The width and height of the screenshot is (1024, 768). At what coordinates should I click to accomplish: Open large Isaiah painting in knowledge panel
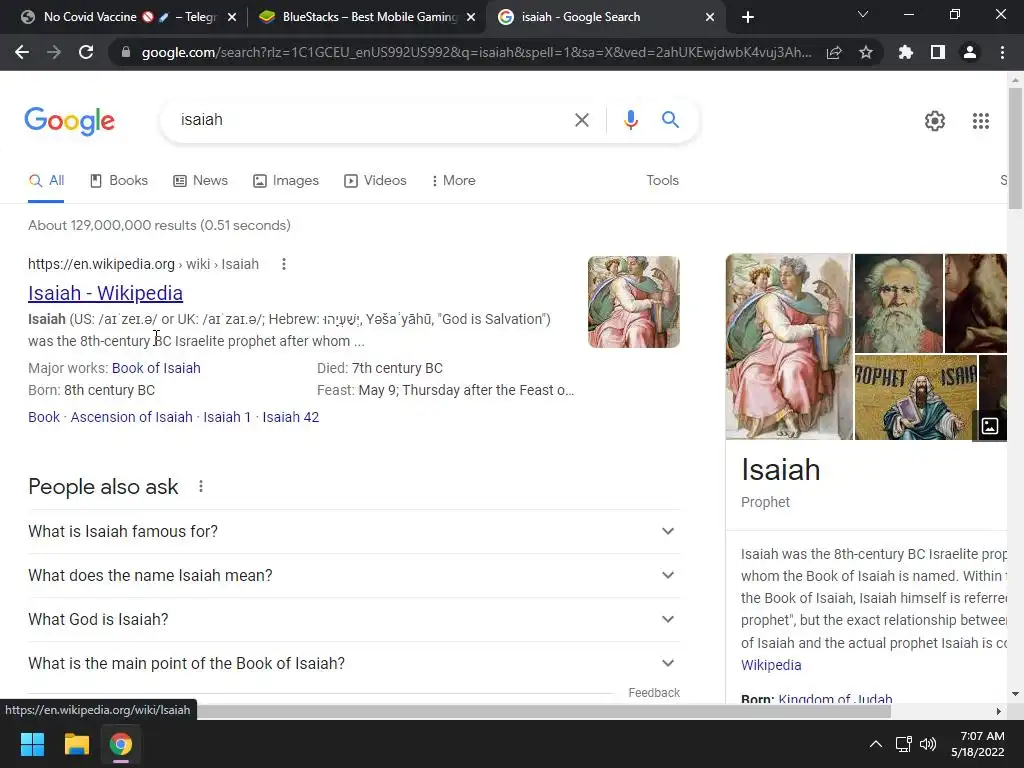click(x=789, y=347)
